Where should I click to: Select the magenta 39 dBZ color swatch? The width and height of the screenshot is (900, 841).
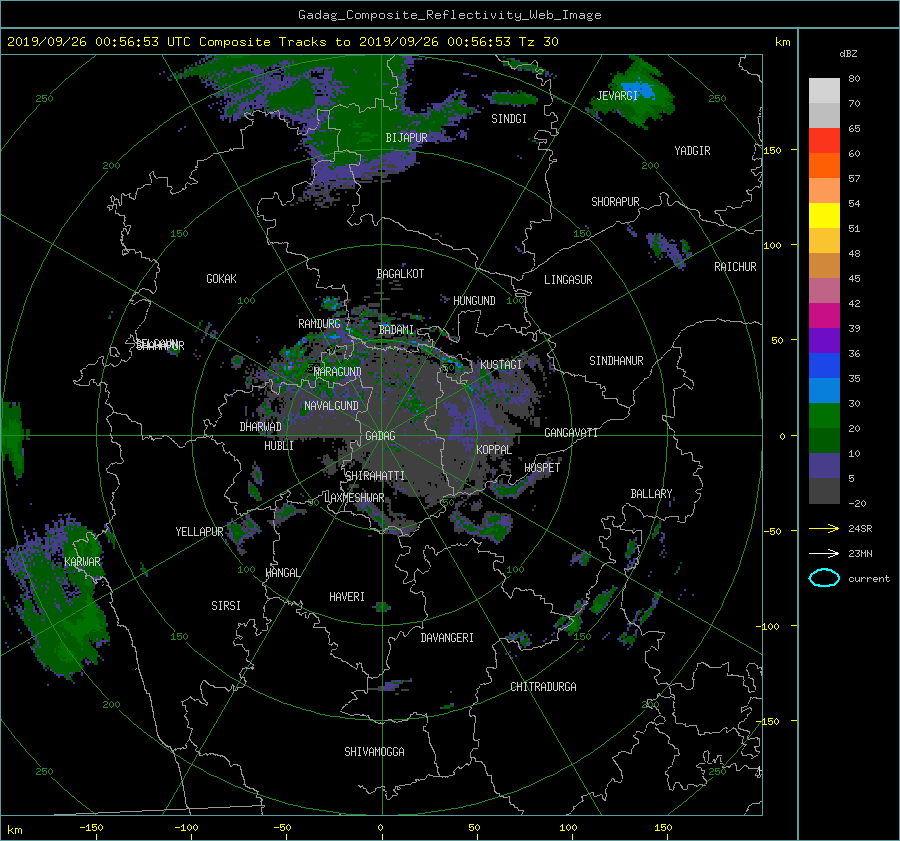point(824,315)
